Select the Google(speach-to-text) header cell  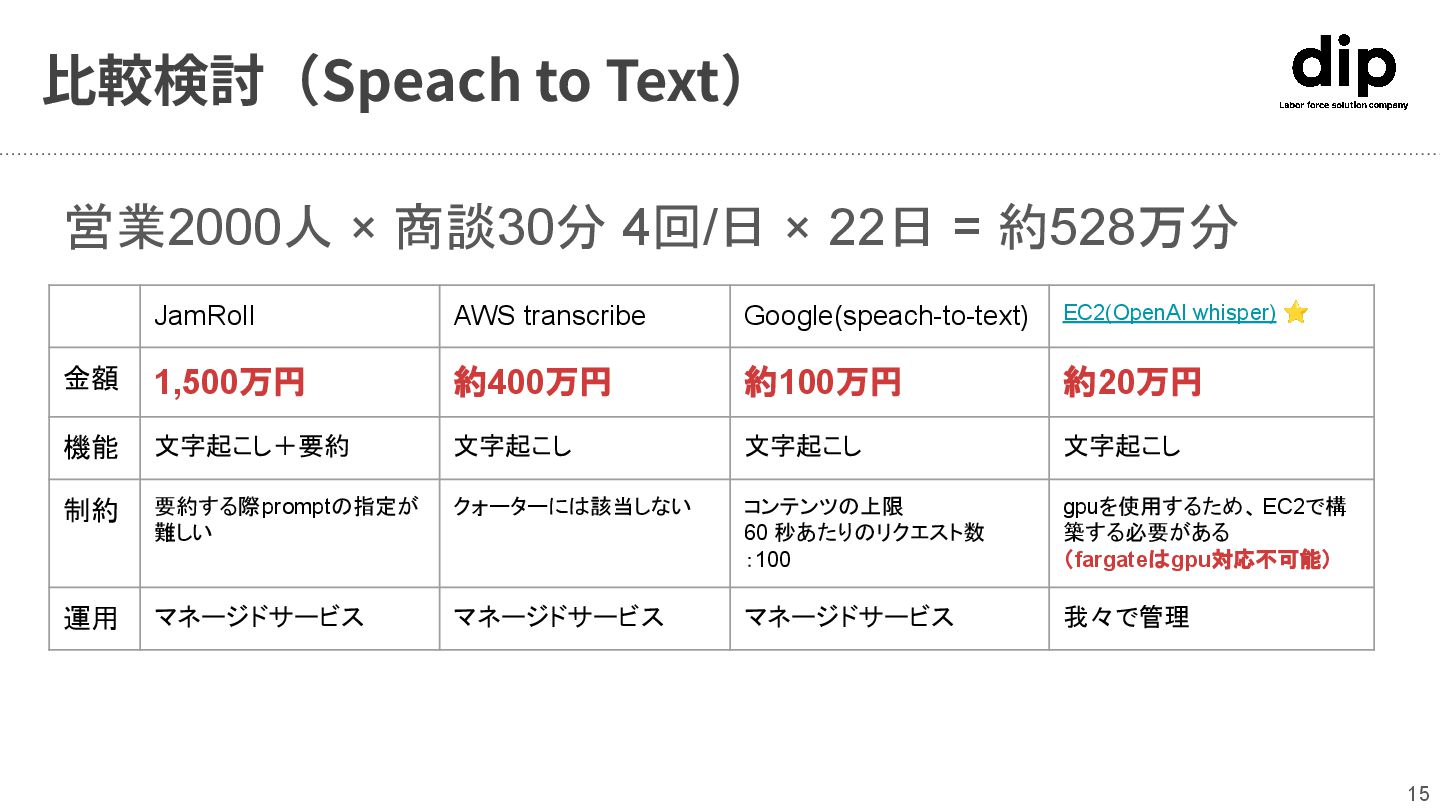click(x=889, y=316)
